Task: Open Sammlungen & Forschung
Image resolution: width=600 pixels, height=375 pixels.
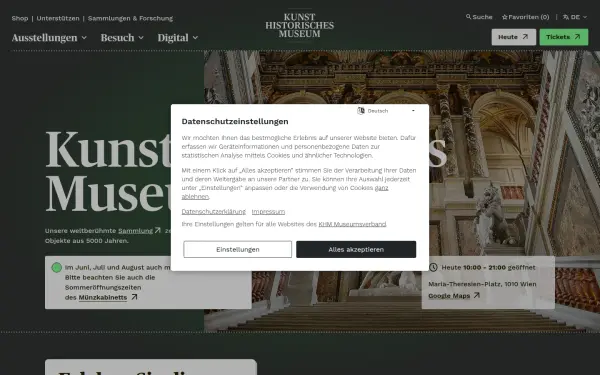Action: click(x=130, y=18)
